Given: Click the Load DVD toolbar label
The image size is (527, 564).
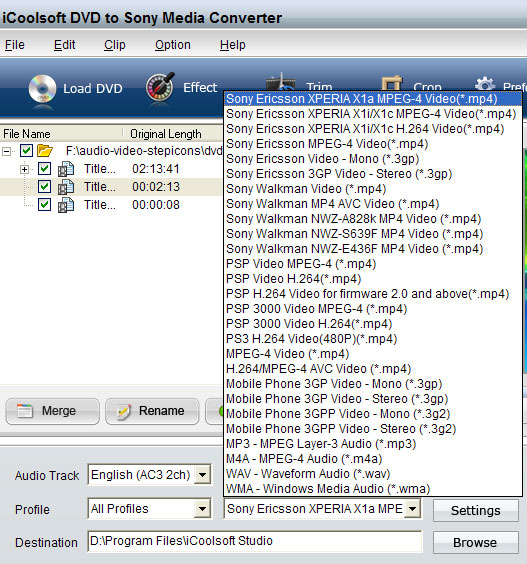Looking at the screenshot, I should tap(93, 88).
